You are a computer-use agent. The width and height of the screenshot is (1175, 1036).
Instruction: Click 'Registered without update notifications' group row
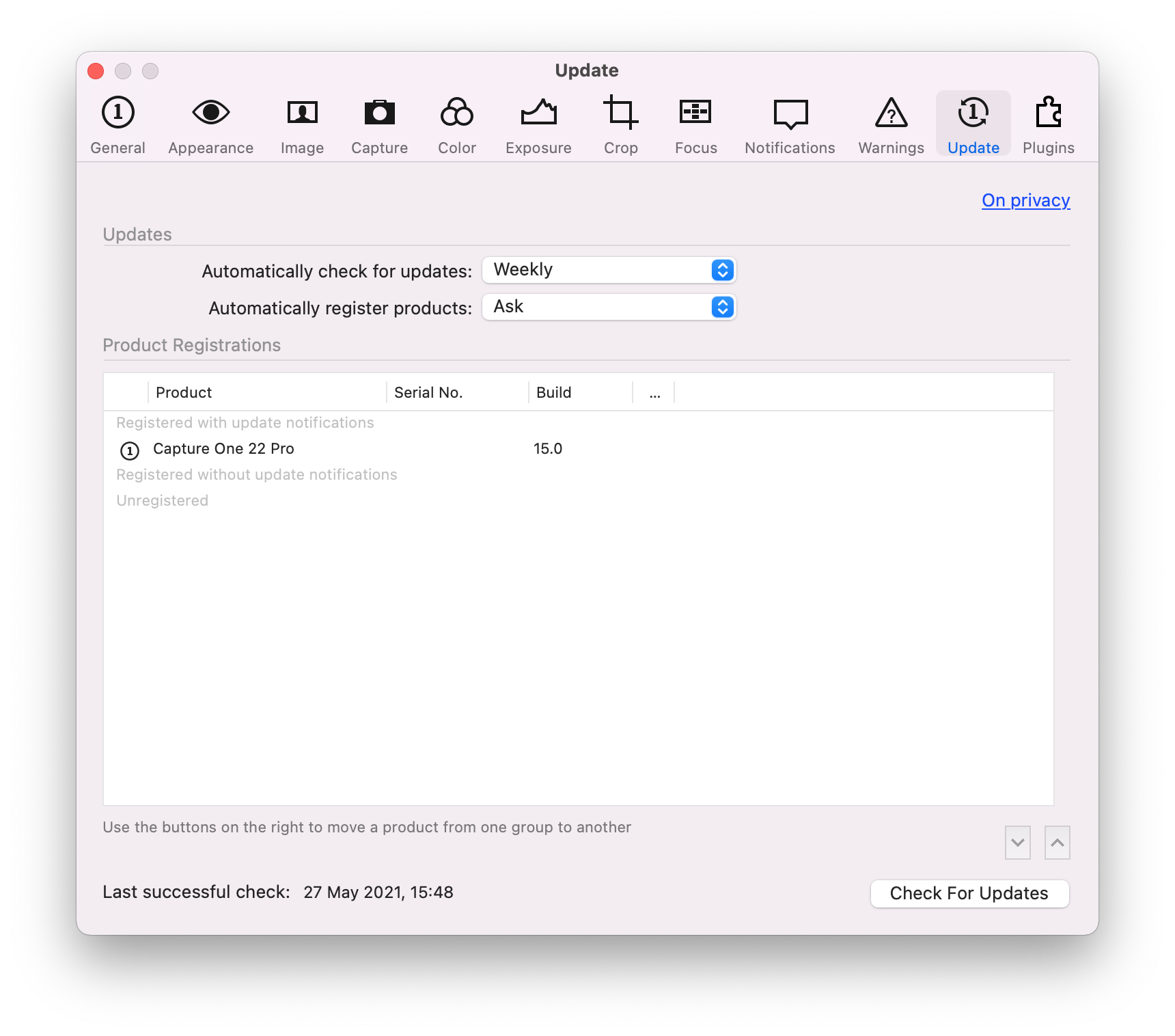(x=579, y=475)
